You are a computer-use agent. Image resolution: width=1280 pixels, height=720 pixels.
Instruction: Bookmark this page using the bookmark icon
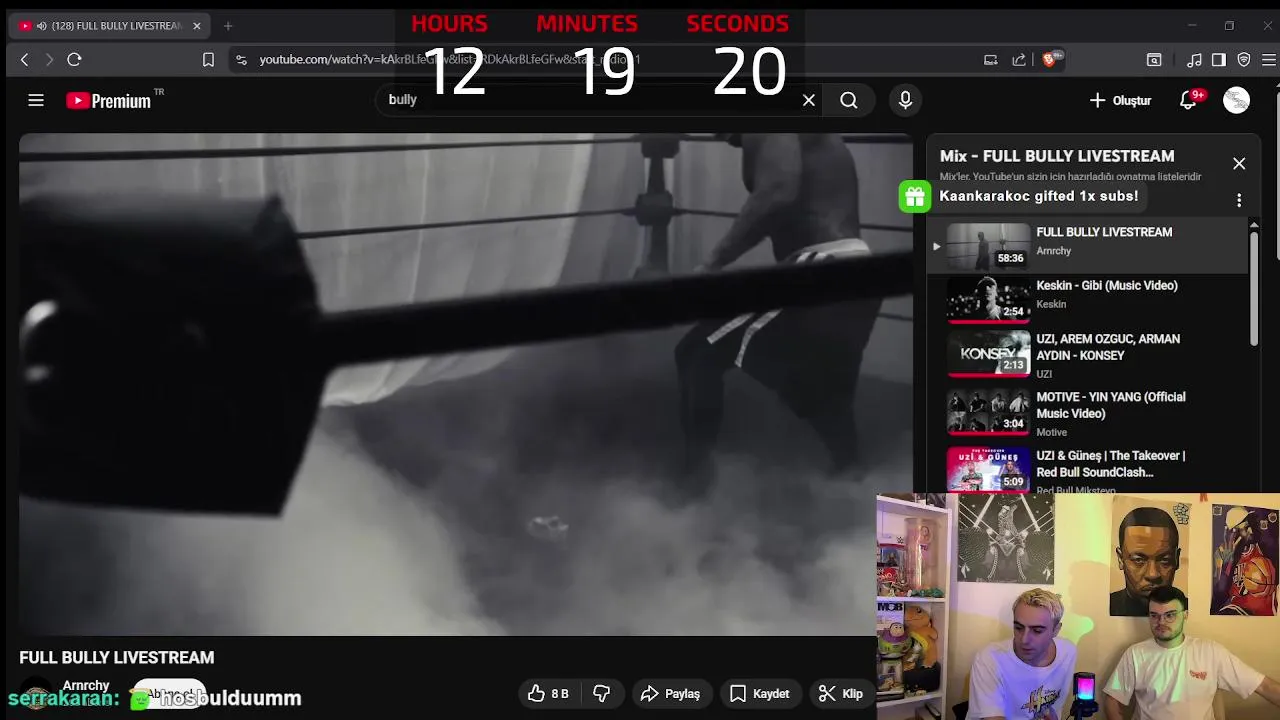pos(208,60)
